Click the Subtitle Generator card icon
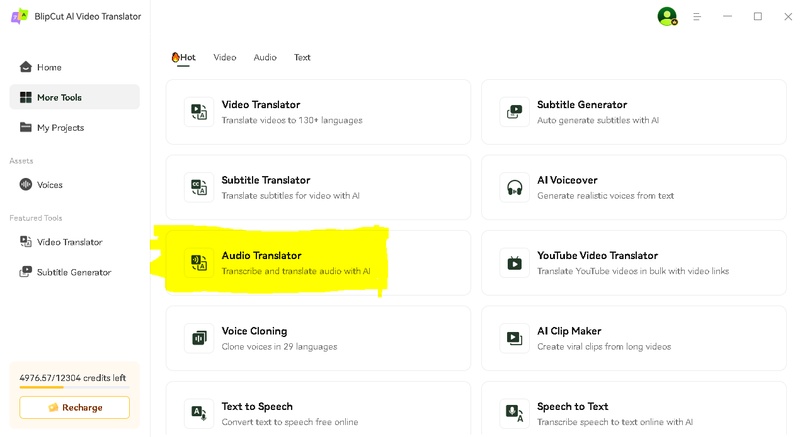Image resolution: width=800 pixels, height=437 pixels. tap(514, 112)
